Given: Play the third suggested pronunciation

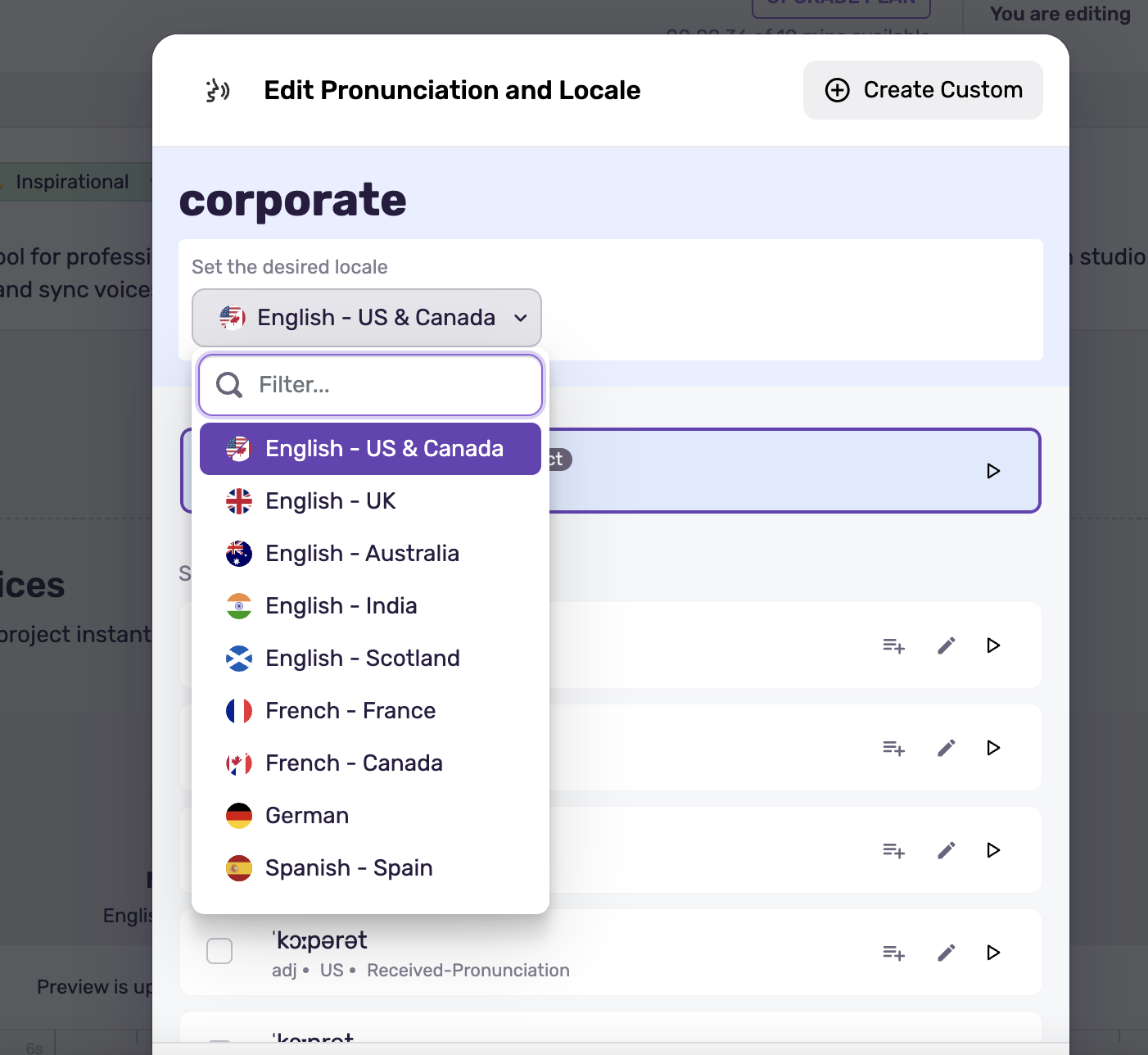Looking at the screenshot, I should [x=993, y=850].
